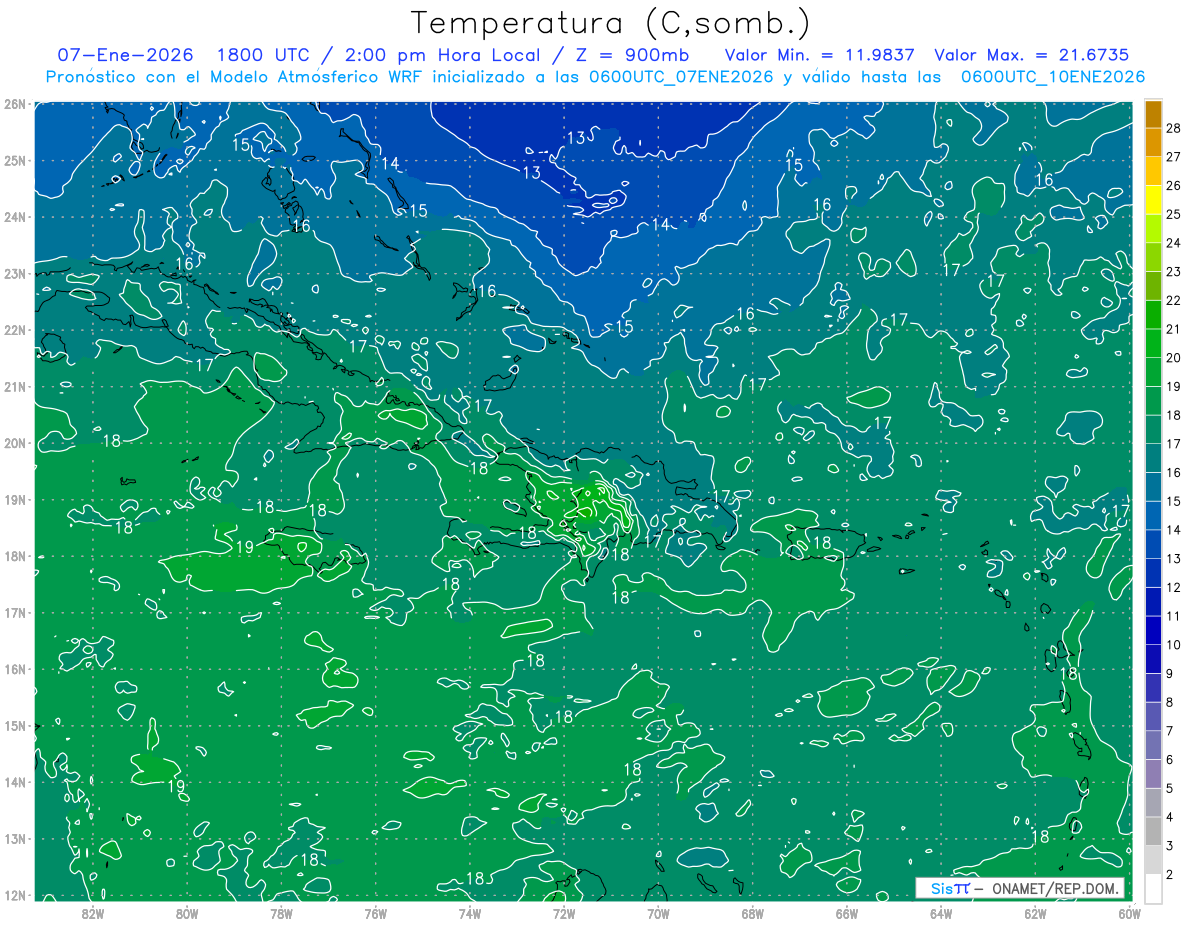Click the '12N' latitude label

pos(15,895)
